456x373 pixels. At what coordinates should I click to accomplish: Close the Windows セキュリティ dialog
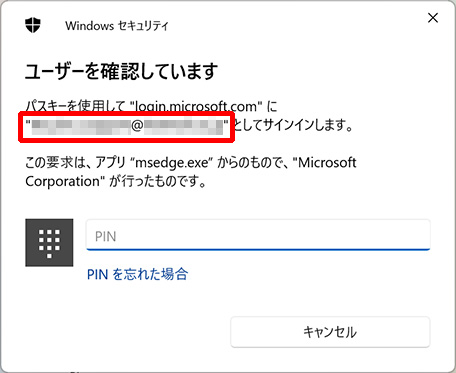tap(433, 18)
